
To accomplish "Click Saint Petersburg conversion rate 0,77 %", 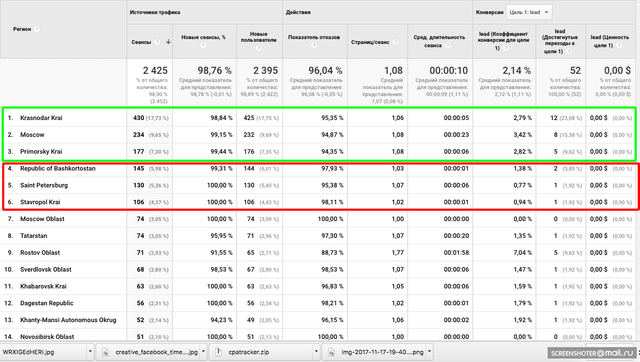I will pyautogui.click(x=522, y=185).
